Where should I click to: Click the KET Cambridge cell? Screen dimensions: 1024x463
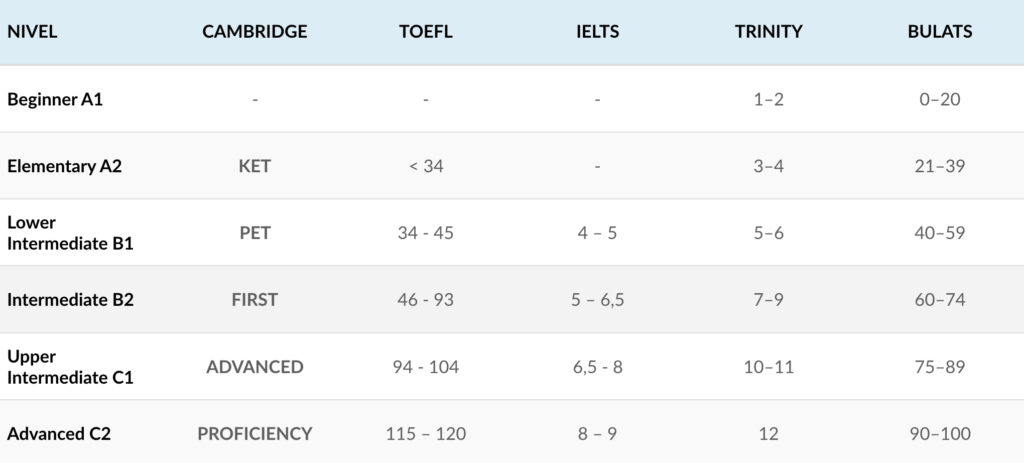[x=255, y=166]
